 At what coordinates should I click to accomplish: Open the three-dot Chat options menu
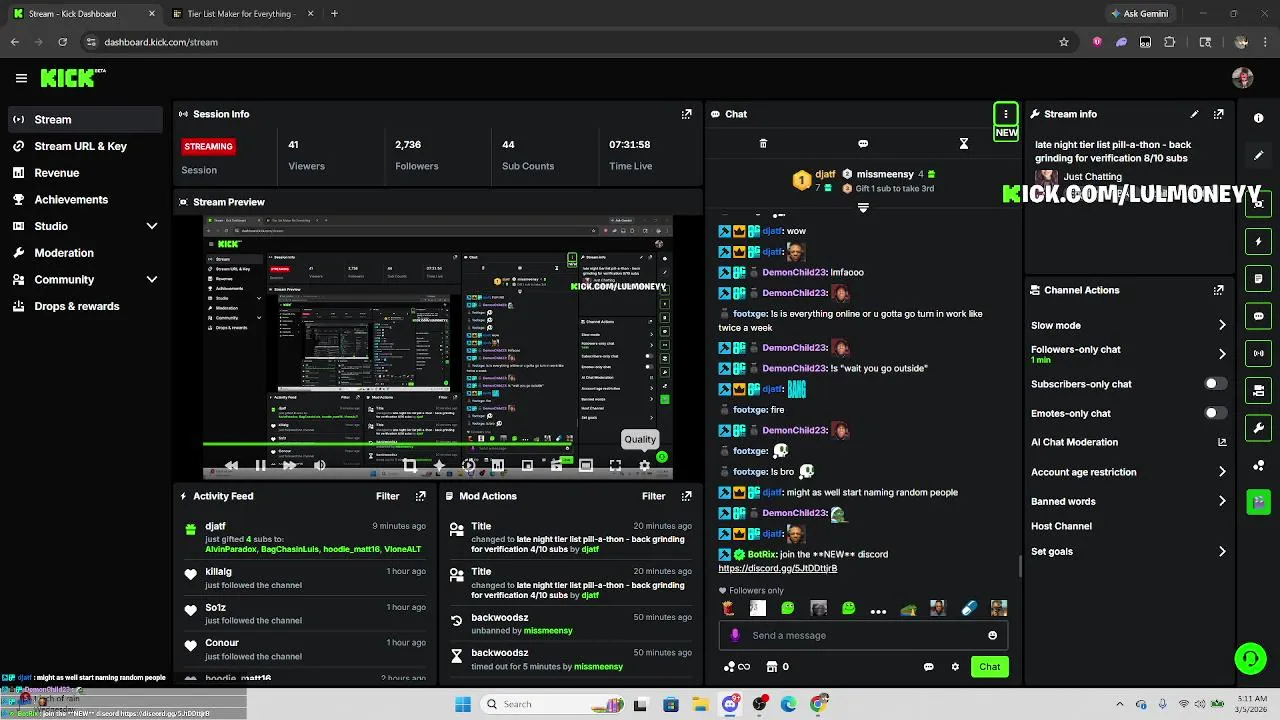point(1006,114)
